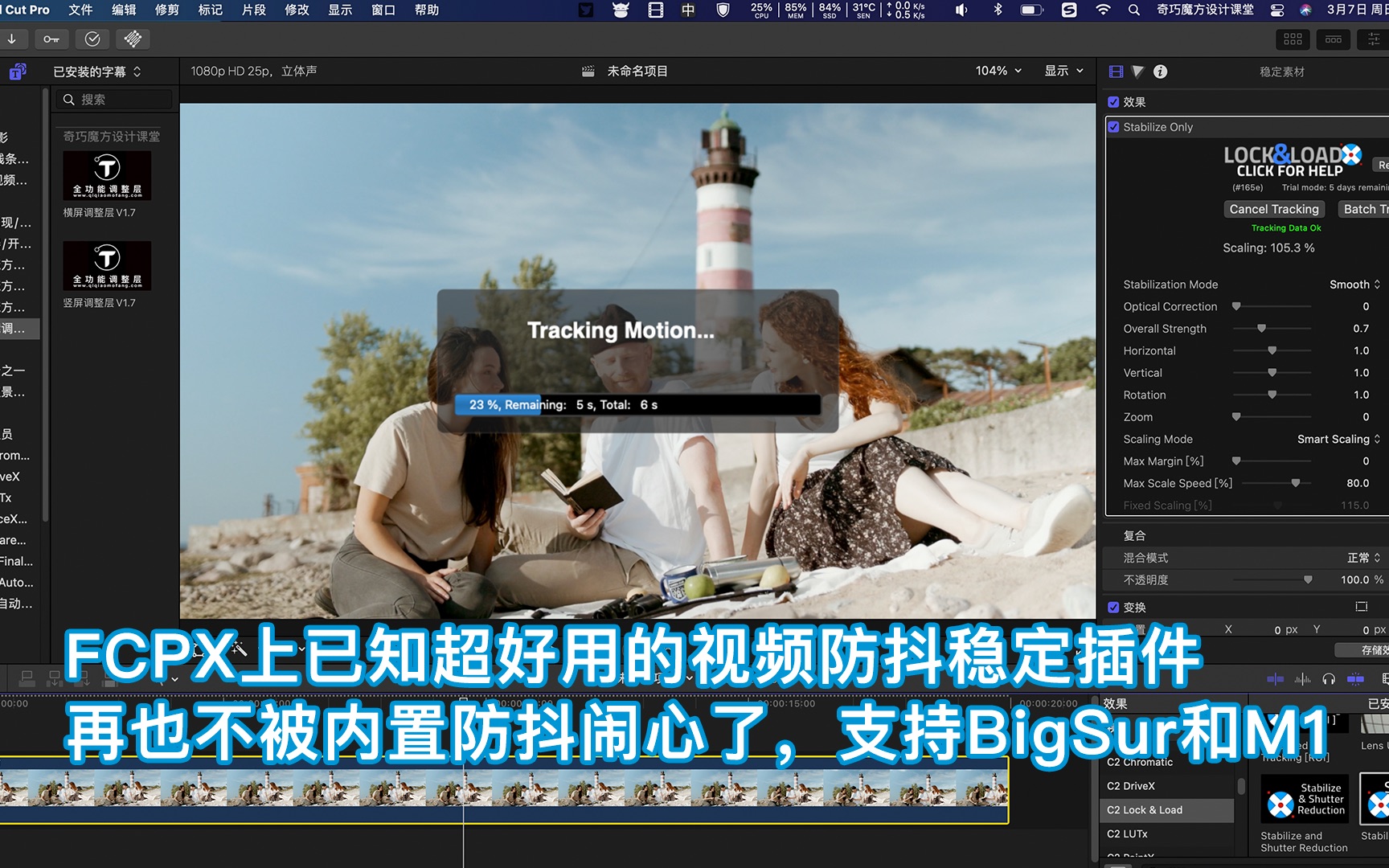The width and height of the screenshot is (1389, 868).
Task: Open the 修剪 menu
Action: click(x=167, y=10)
